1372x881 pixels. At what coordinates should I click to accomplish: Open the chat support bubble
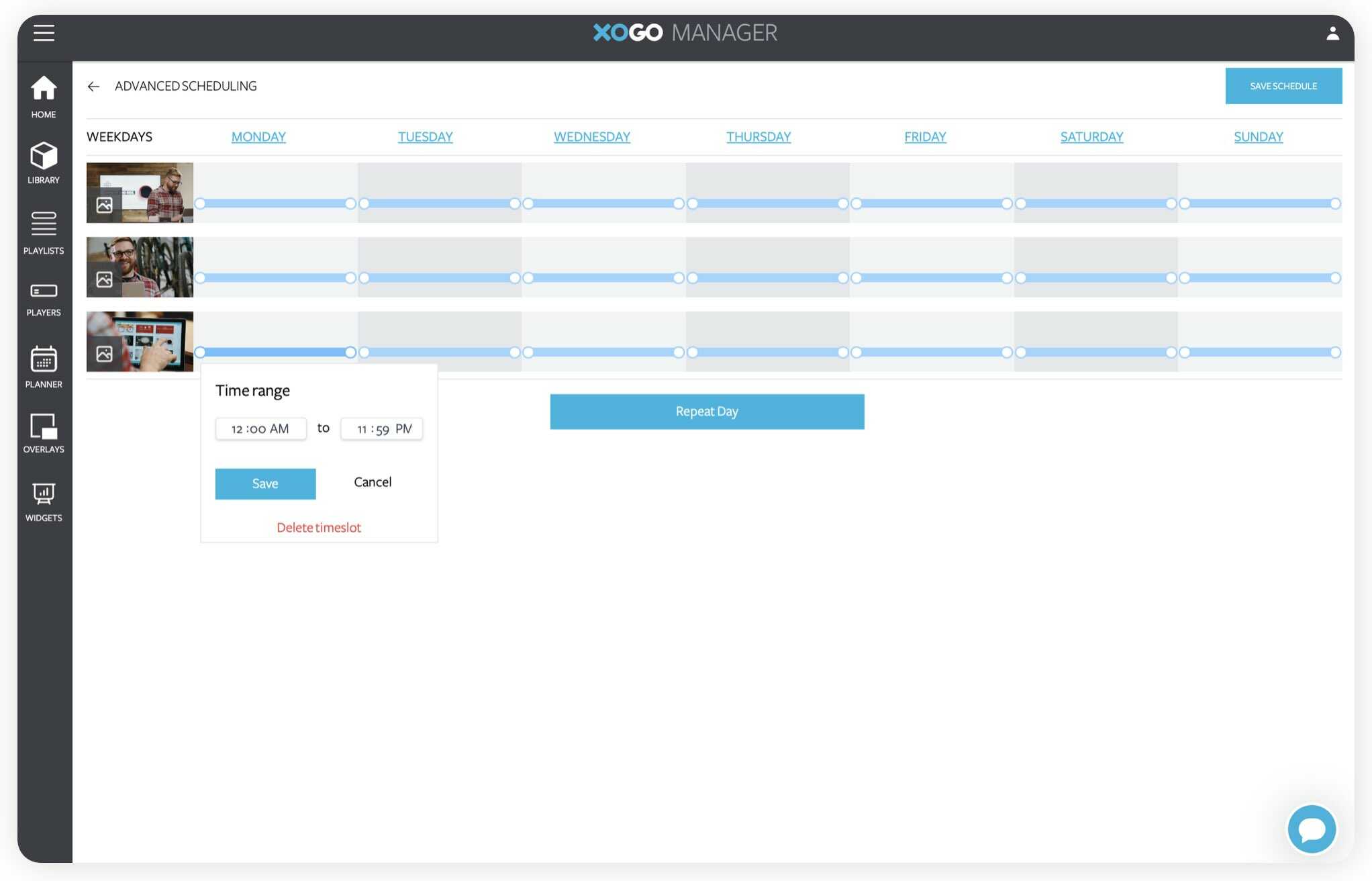[x=1311, y=829]
